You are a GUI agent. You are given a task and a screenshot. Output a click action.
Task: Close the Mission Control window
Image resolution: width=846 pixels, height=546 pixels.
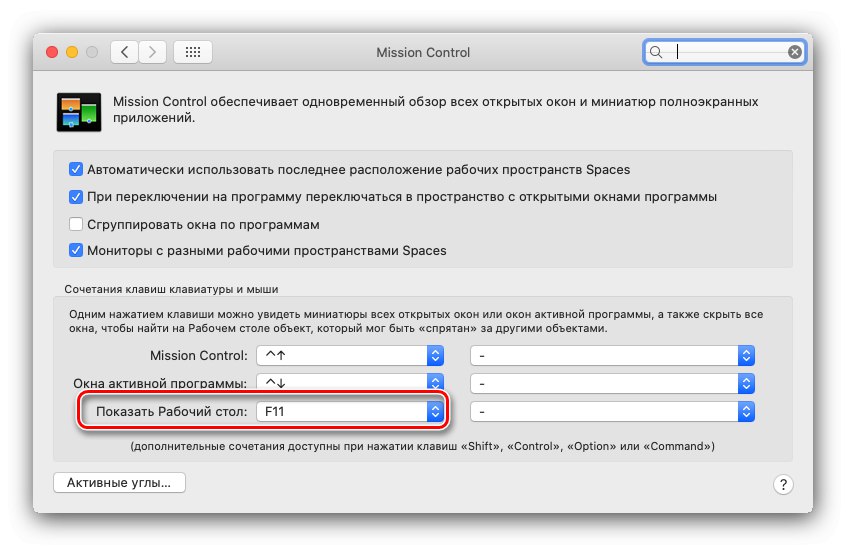52,52
